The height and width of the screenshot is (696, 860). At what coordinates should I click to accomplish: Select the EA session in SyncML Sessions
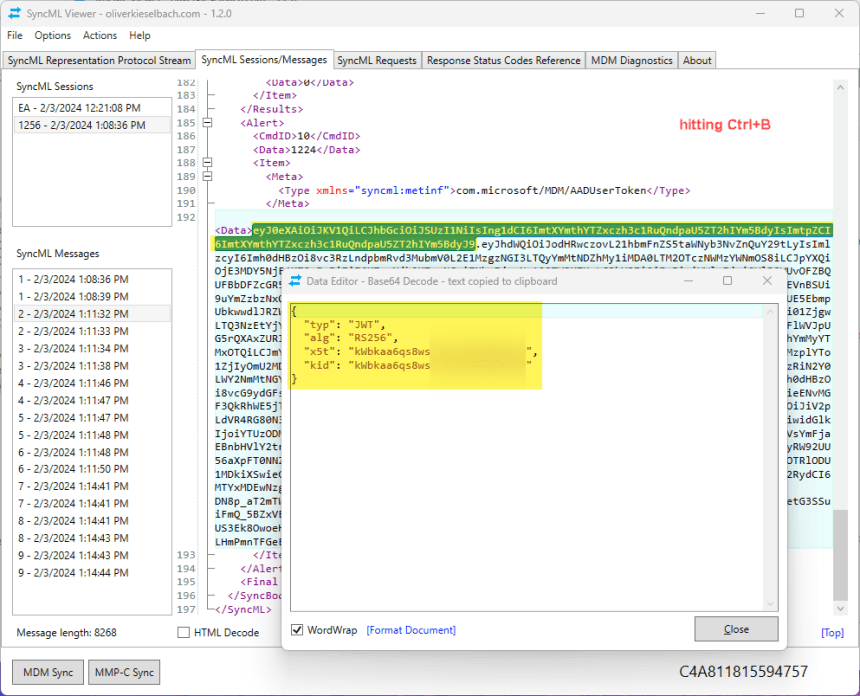(79, 107)
